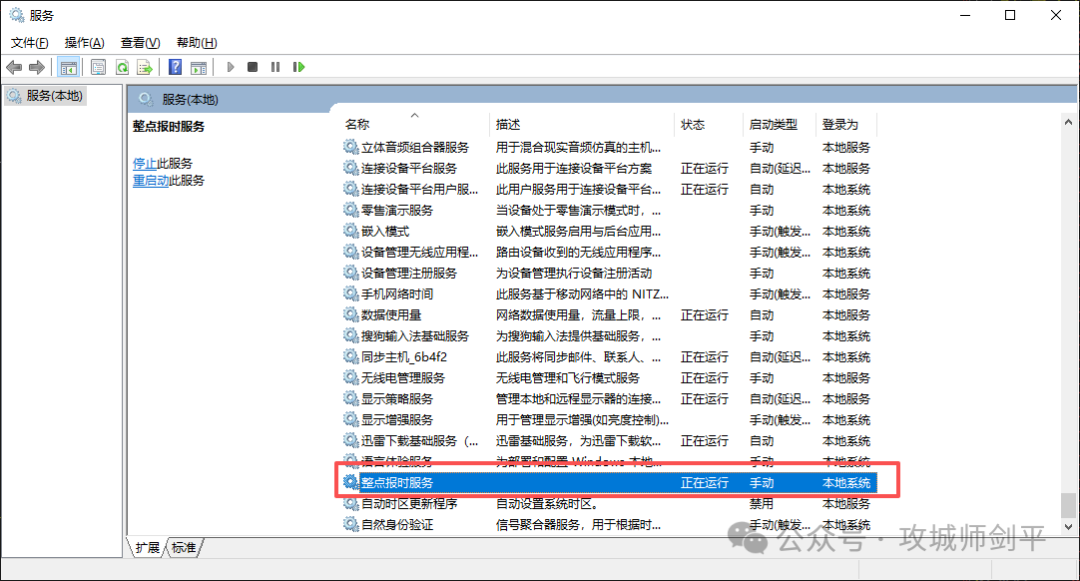The width and height of the screenshot is (1080, 581).
Task: Click the Export list toolbar icon
Action: (x=145, y=67)
